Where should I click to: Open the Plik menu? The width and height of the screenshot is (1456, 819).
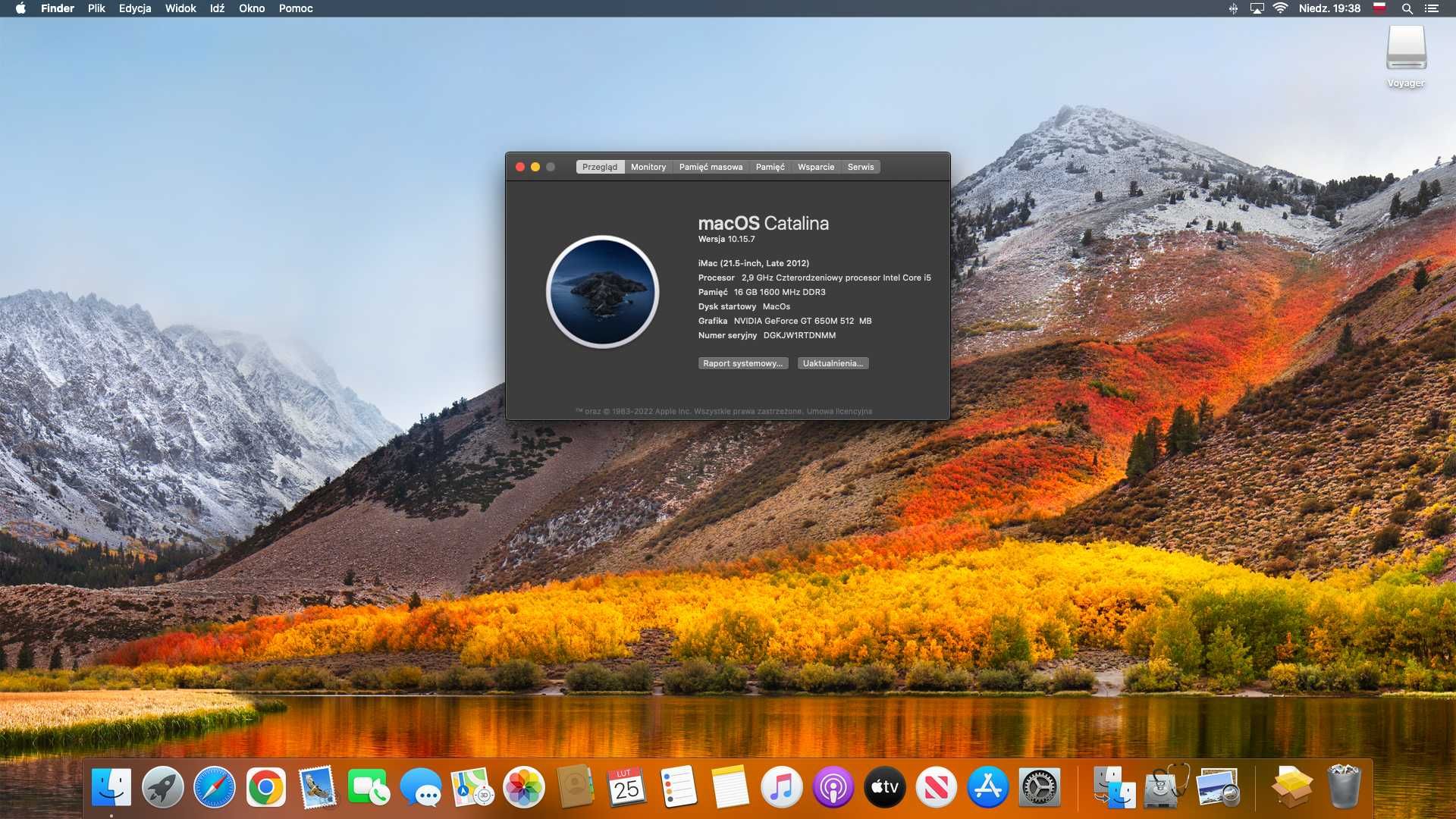click(96, 8)
